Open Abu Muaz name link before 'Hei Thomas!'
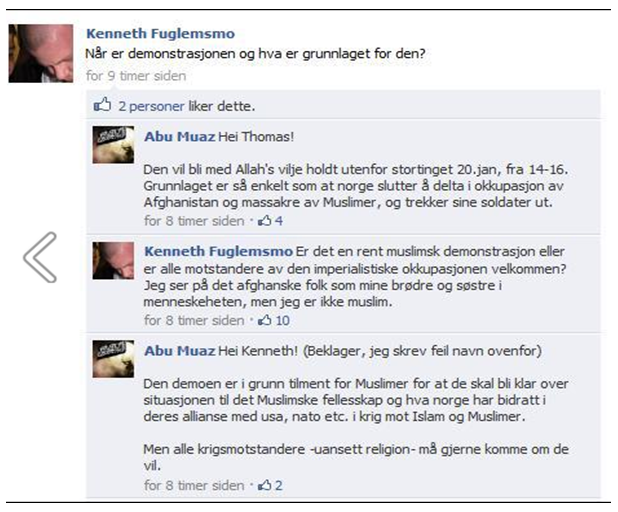The height and width of the screenshot is (512, 618). tap(180, 136)
